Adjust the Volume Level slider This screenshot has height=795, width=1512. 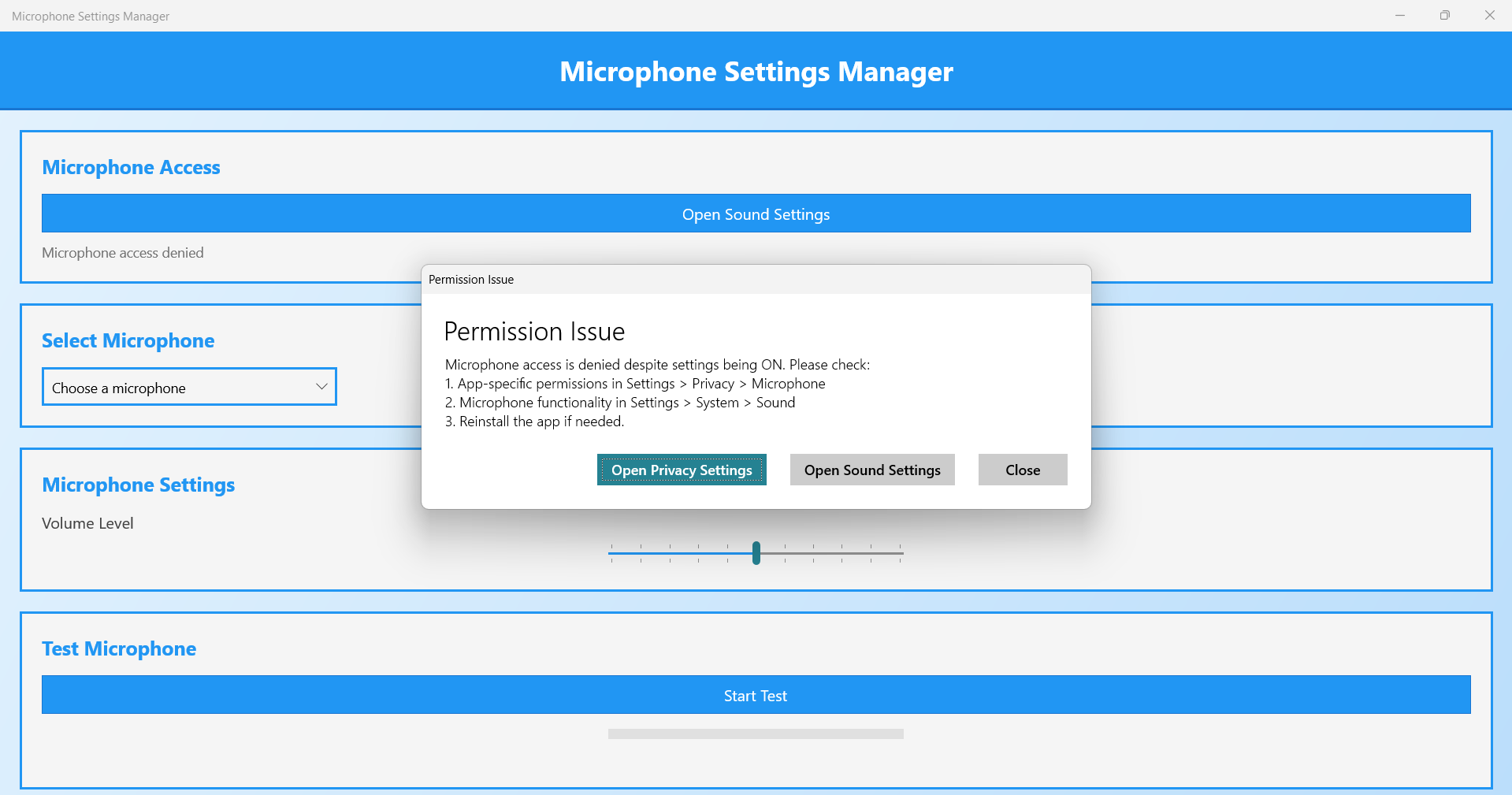[756, 553]
